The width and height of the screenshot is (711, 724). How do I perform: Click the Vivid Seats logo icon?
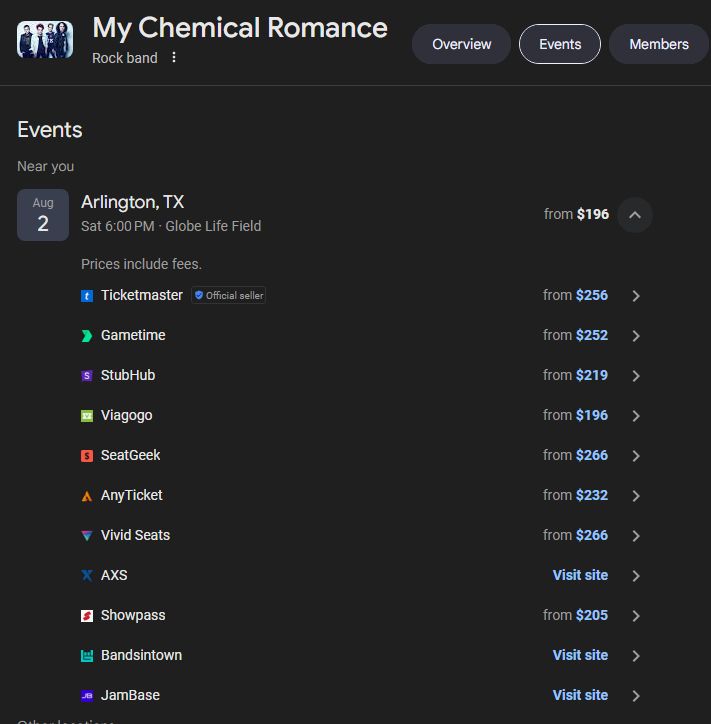(87, 536)
